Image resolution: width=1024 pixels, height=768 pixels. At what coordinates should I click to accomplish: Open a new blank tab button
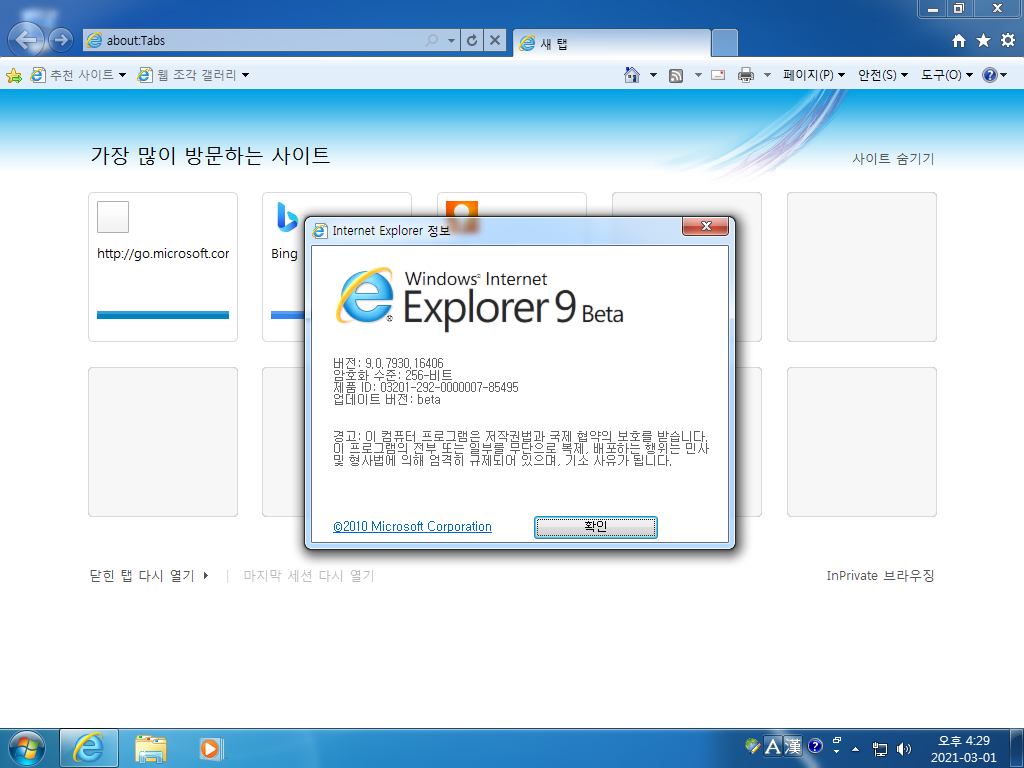point(724,43)
